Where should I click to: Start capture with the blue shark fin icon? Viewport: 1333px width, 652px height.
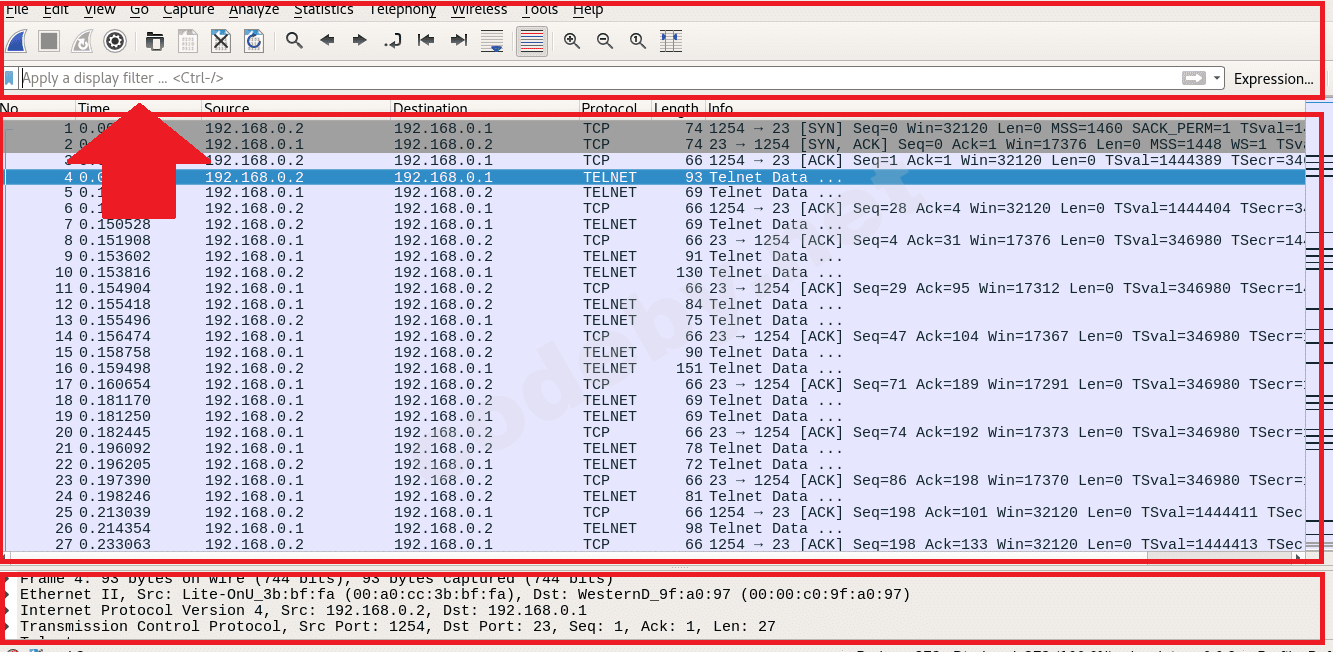pyautogui.click(x=17, y=41)
